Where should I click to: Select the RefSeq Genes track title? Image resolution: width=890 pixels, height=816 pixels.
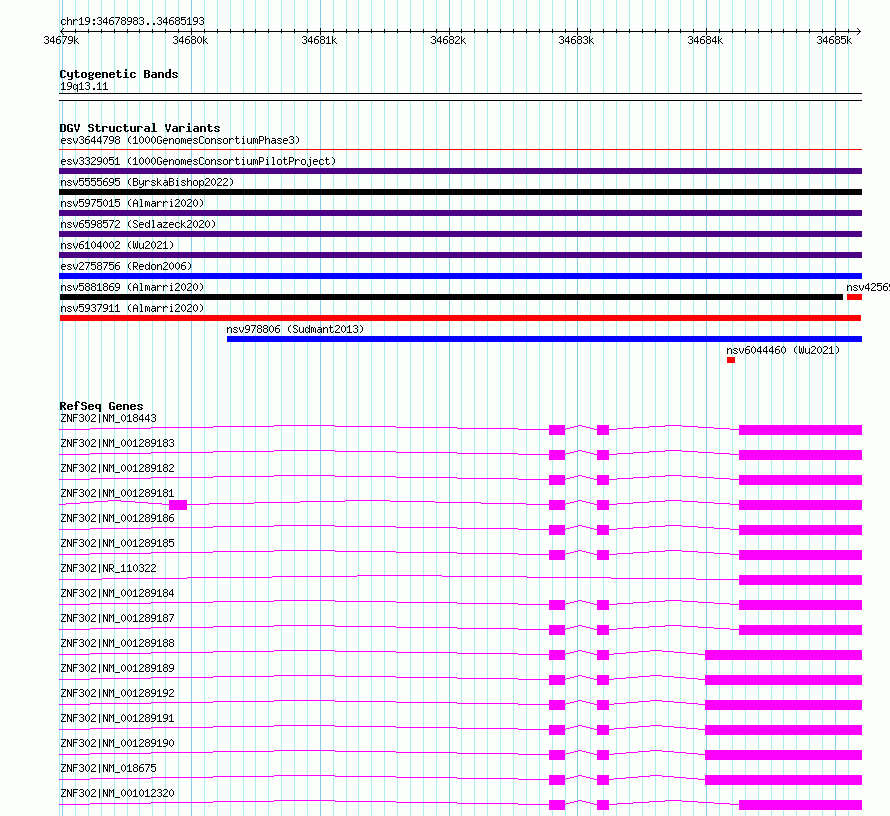click(x=102, y=406)
